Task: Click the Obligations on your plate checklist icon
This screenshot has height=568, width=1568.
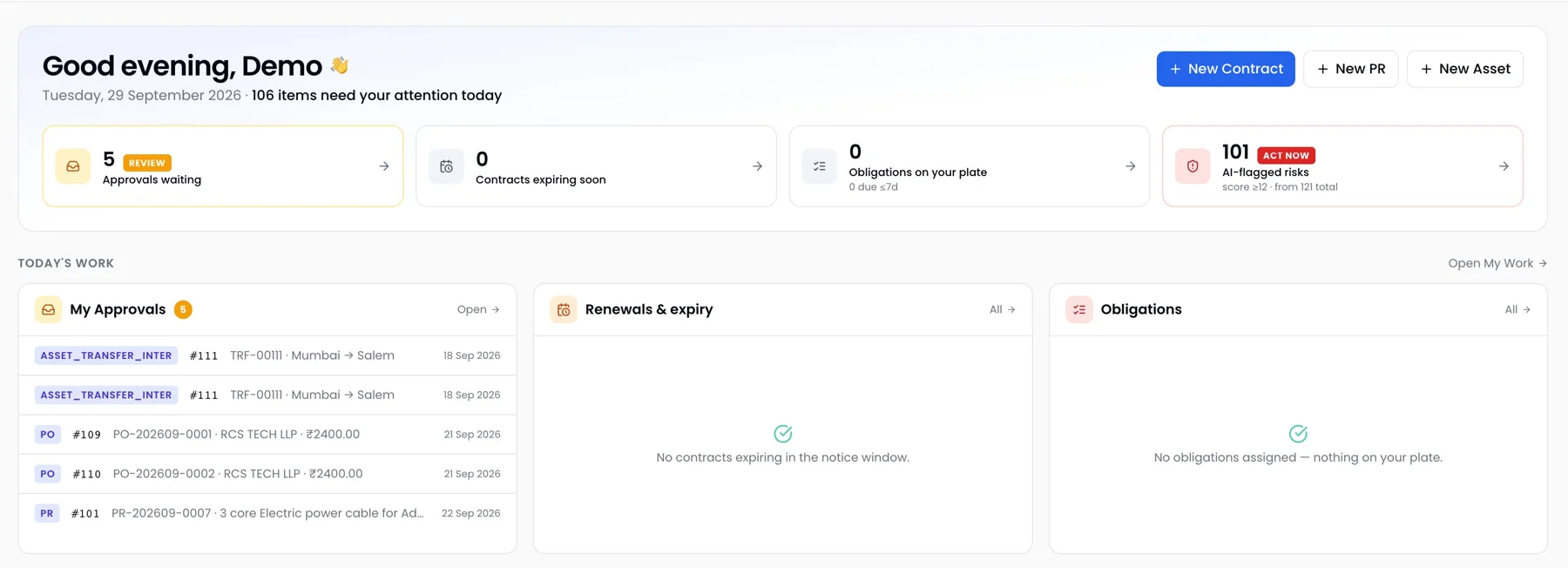Action: click(x=820, y=166)
